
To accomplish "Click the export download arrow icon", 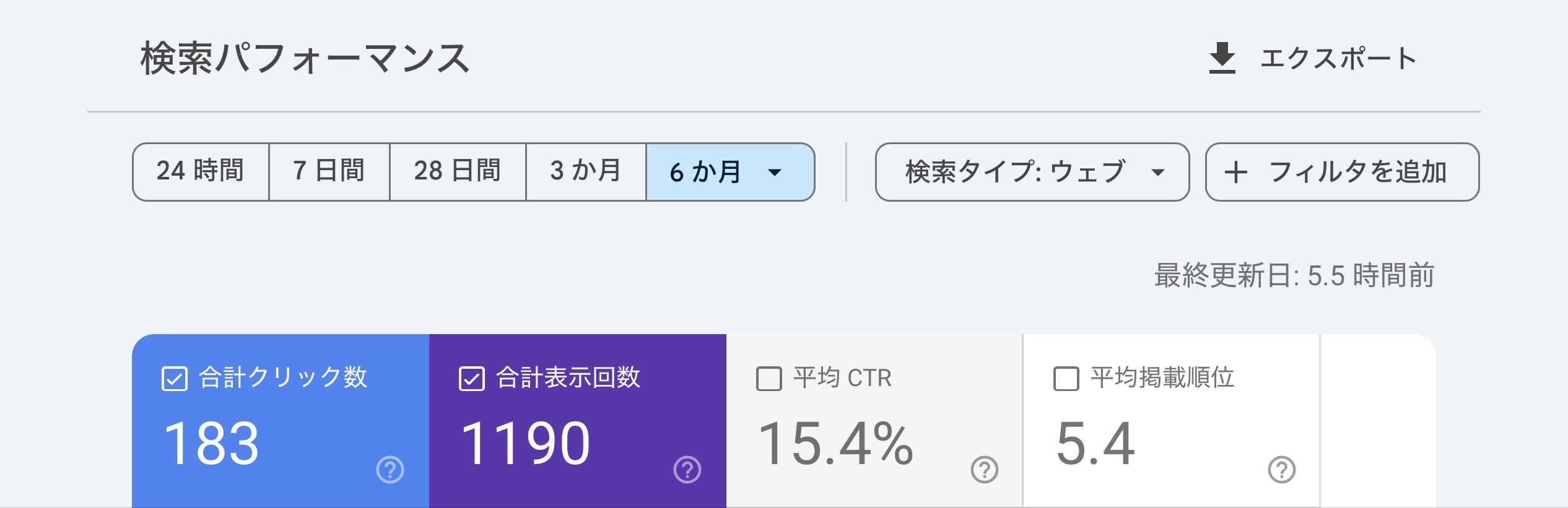I will click(1222, 58).
